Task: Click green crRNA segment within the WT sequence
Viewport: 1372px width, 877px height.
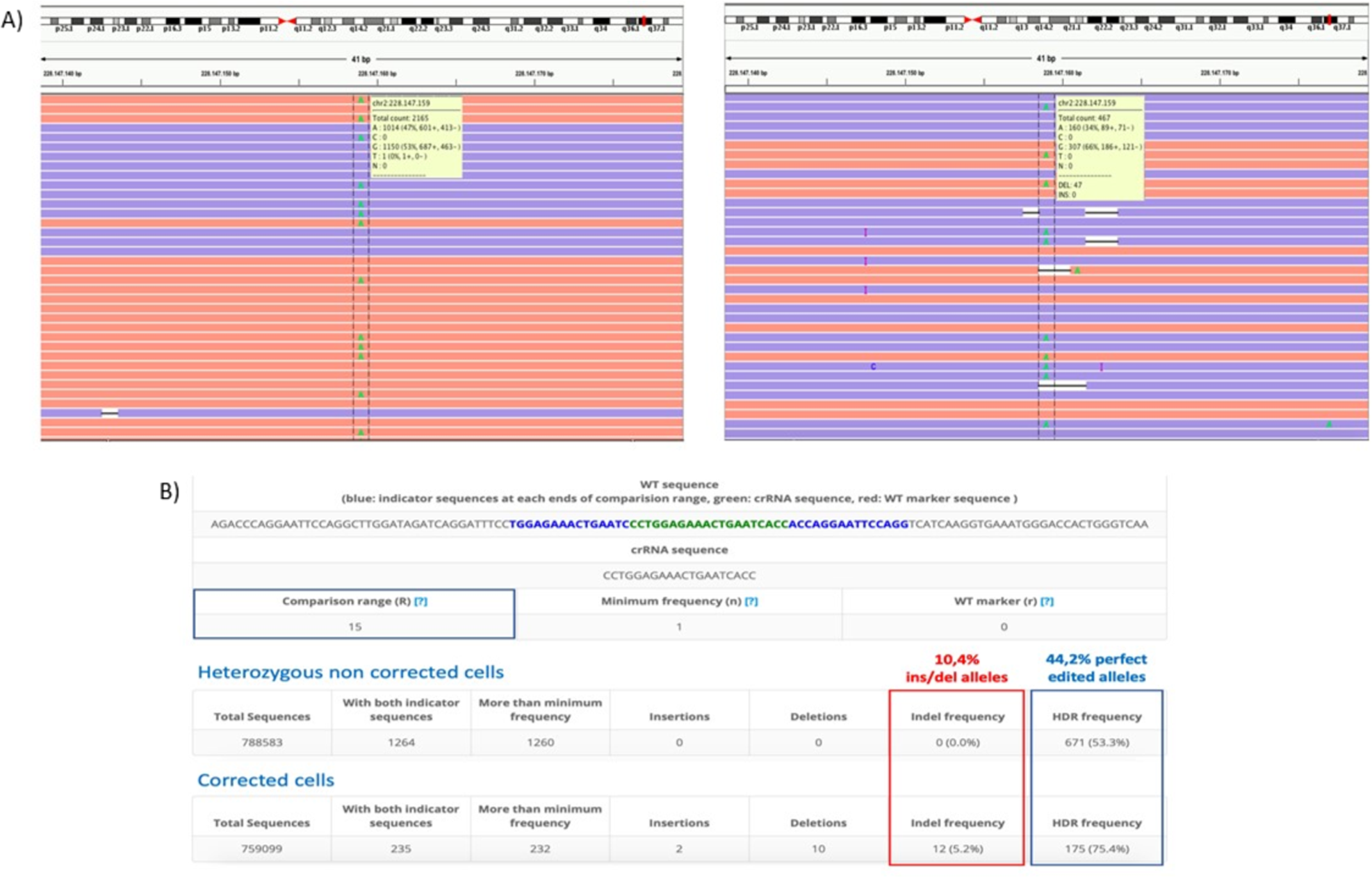Action: pos(708,524)
